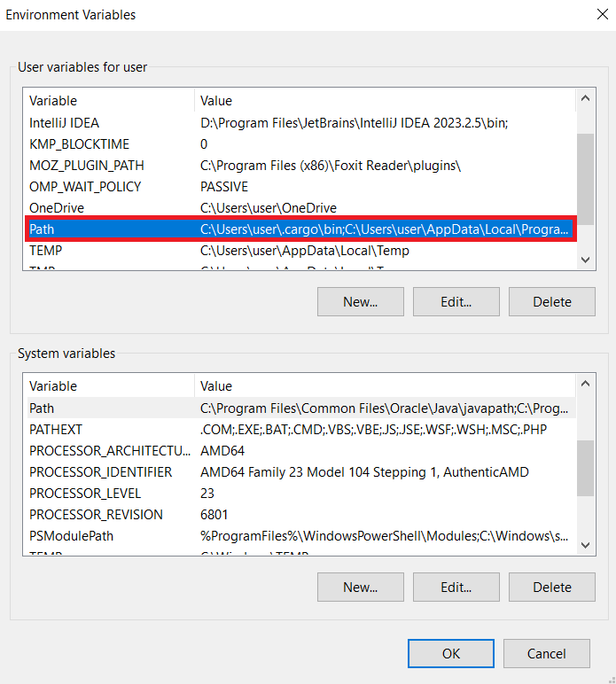Viewport: 616px width, 684px height.
Task: Confirm with the OK button
Action: coord(451,653)
